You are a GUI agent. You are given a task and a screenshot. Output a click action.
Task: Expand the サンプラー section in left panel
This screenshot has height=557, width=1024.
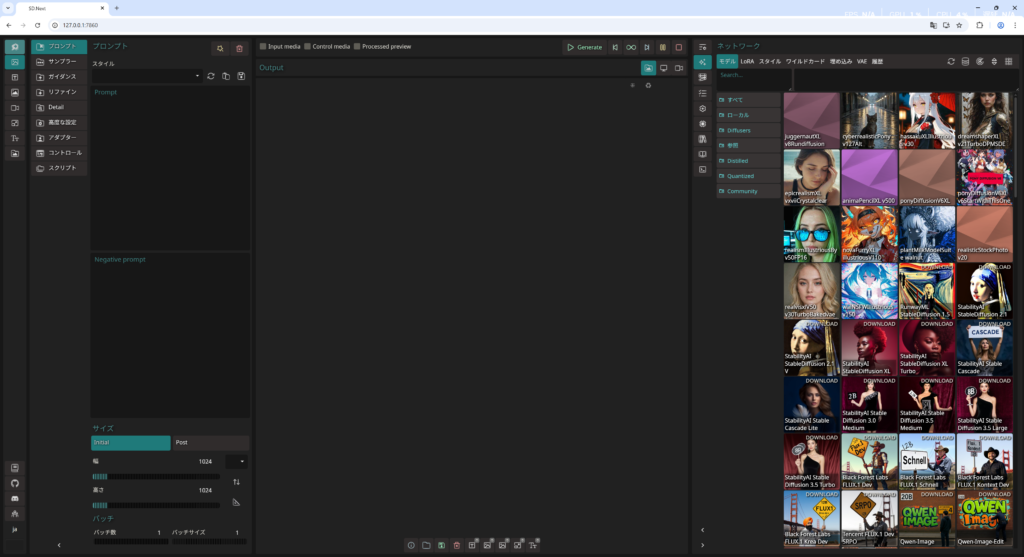pos(59,61)
